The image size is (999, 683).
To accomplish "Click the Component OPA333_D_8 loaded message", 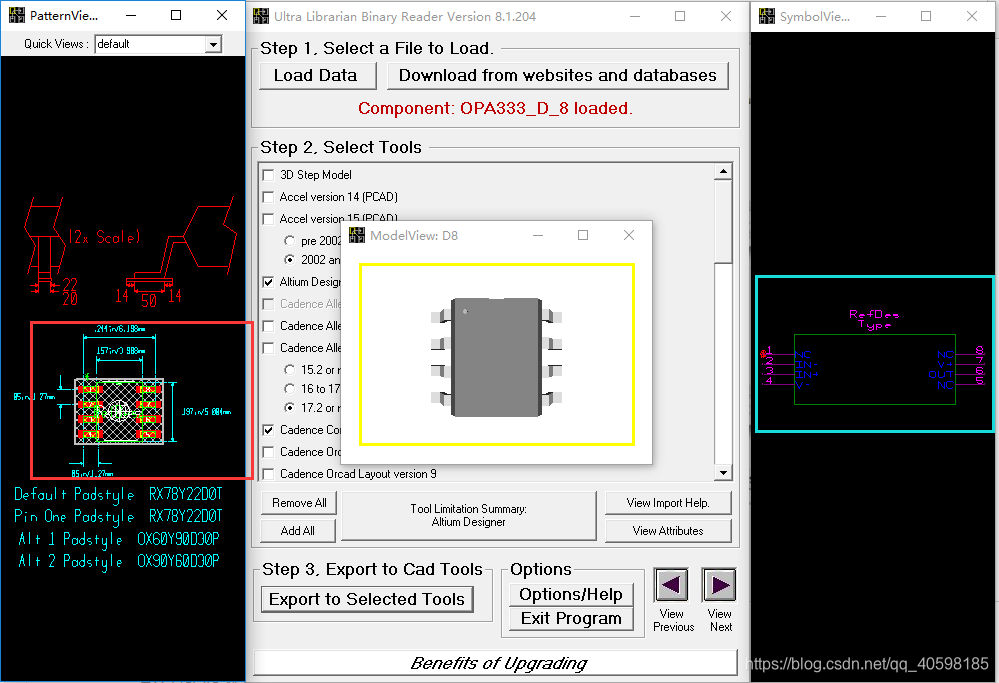I will (x=495, y=108).
